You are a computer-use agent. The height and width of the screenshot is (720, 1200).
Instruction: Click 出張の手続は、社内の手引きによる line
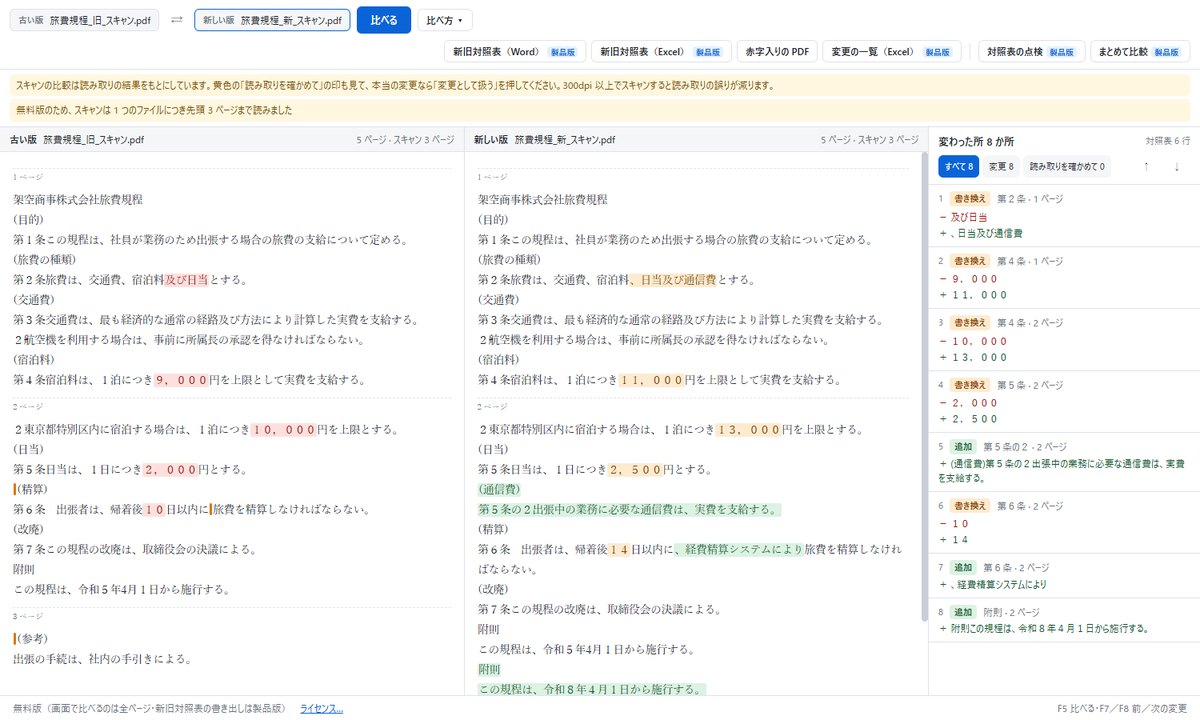coord(102,659)
